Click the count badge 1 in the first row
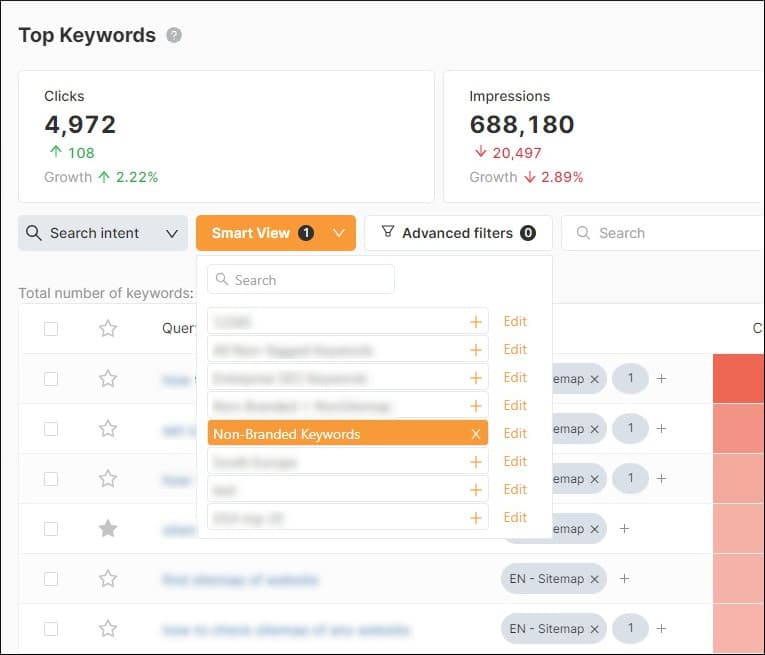 630,378
